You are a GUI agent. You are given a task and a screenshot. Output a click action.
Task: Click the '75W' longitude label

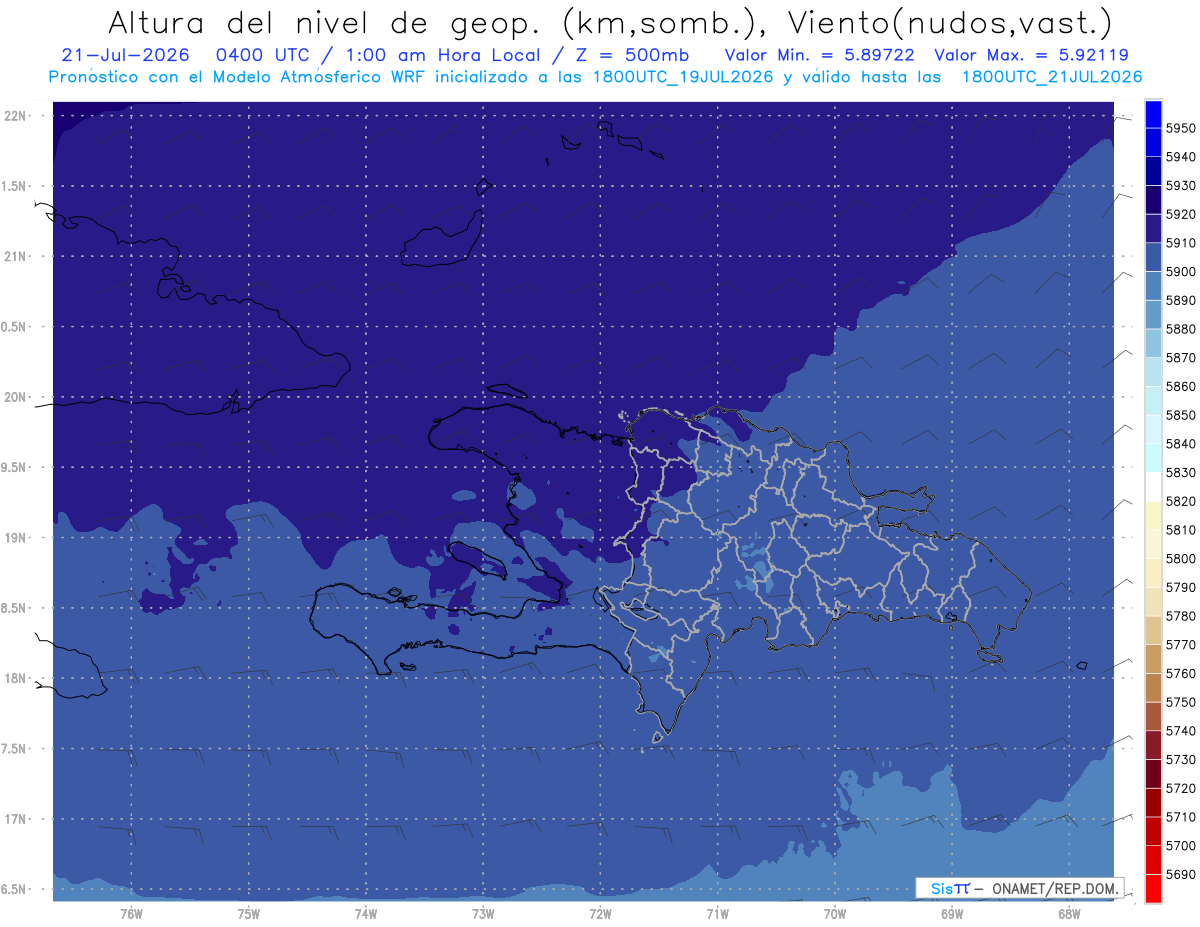[x=248, y=914]
